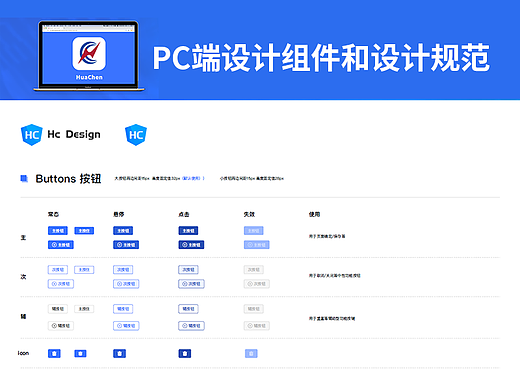The width and height of the screenshot is (520, 390).
Task: Click the 失效 auxiliary 辅 button with circle icon
Action: (257, 326)
